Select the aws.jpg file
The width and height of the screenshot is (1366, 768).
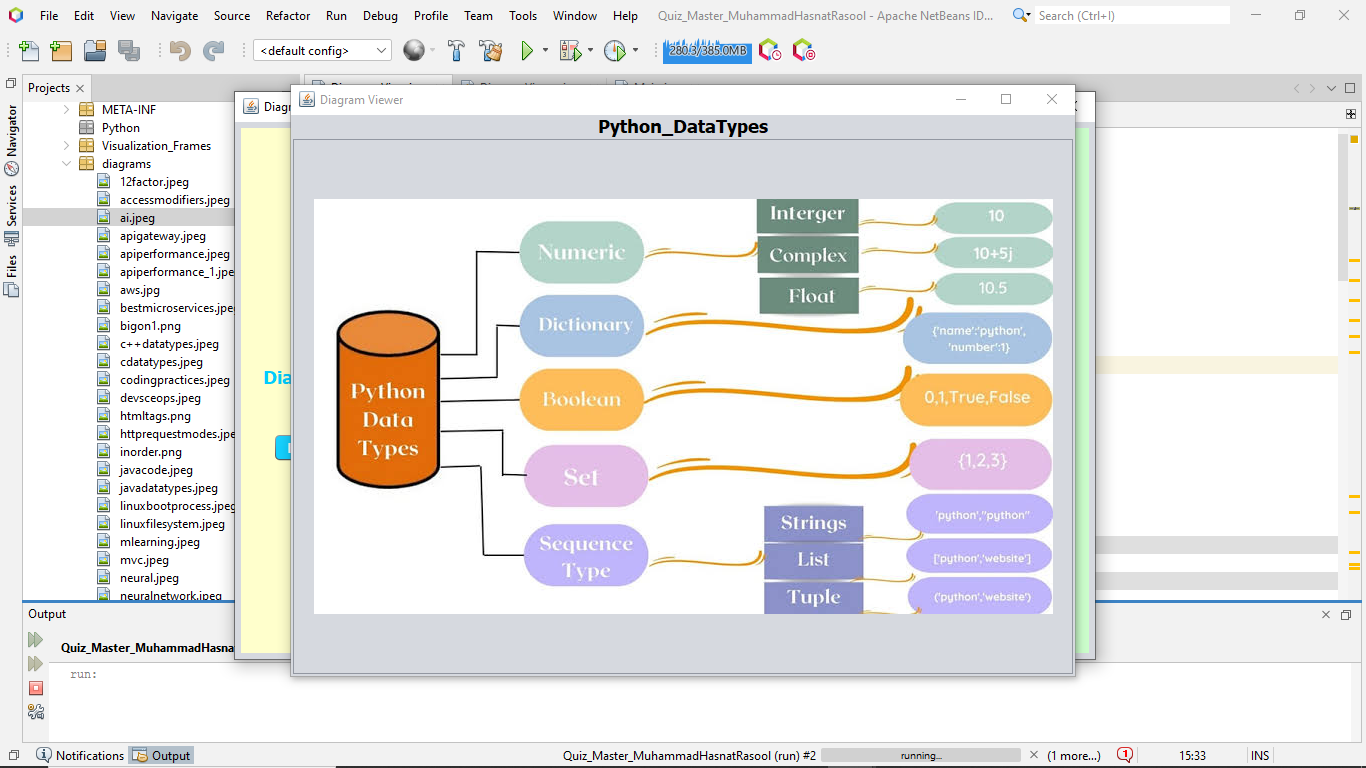pos(139,289)
